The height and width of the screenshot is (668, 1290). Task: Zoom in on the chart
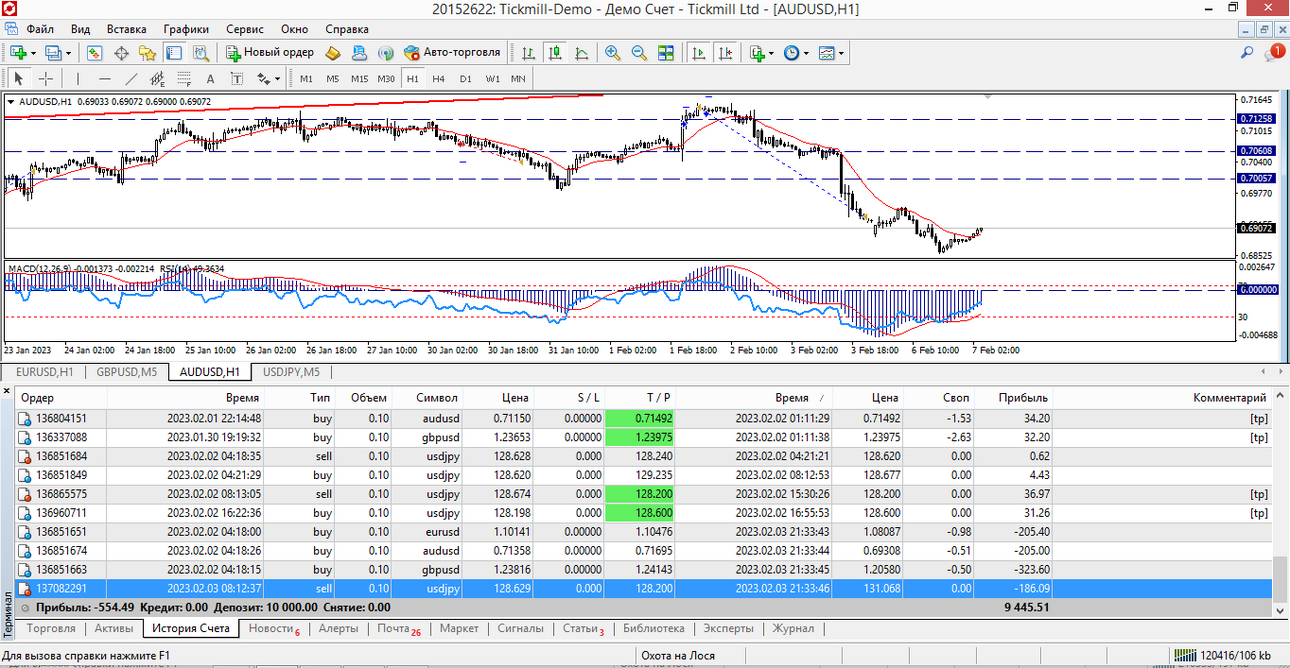click(x=612, y=52)
